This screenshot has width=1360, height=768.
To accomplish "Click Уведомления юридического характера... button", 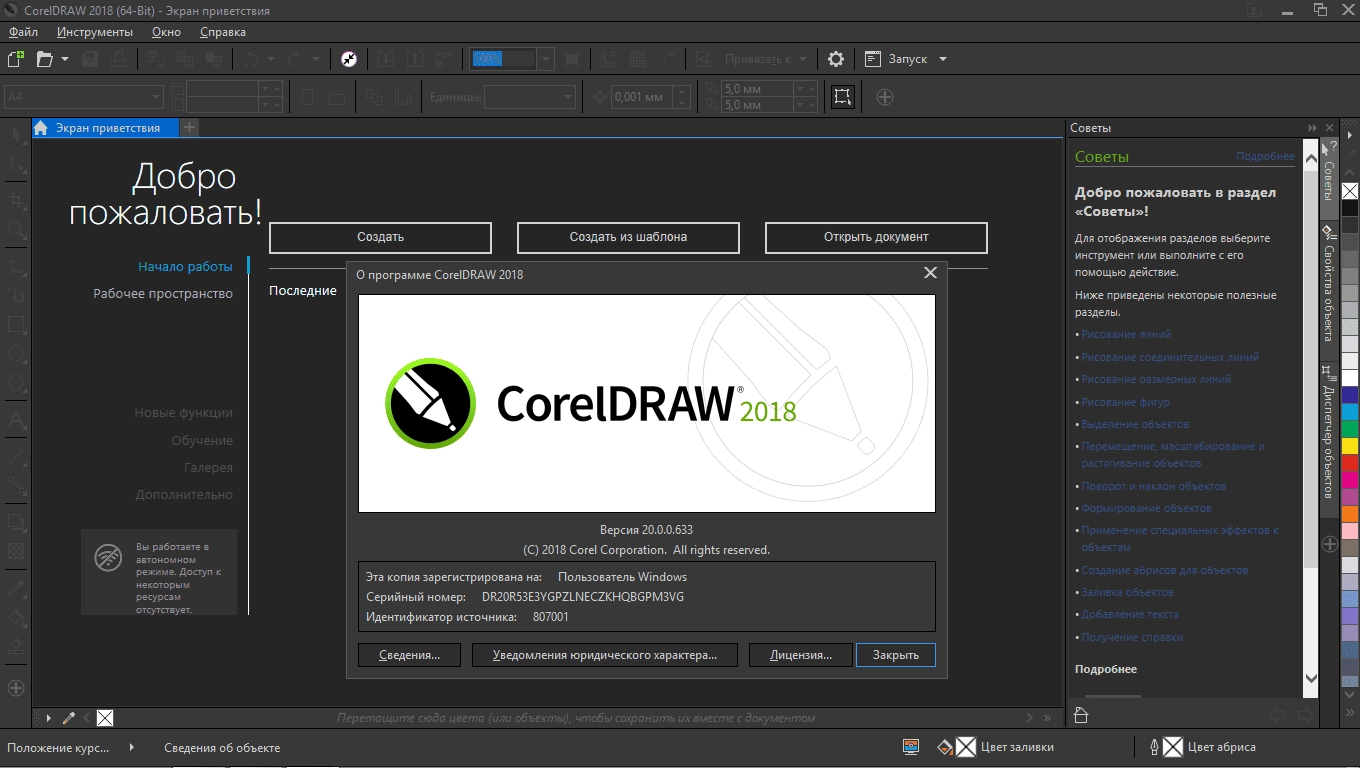I will [605, 655].
